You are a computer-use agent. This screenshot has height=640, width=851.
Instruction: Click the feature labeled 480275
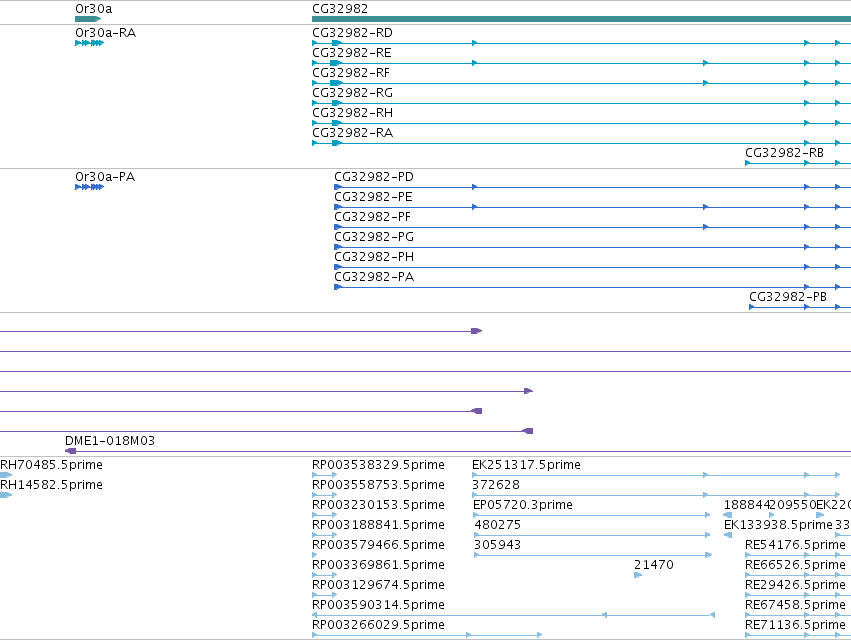pyautogui.click(x=498, y=525)
